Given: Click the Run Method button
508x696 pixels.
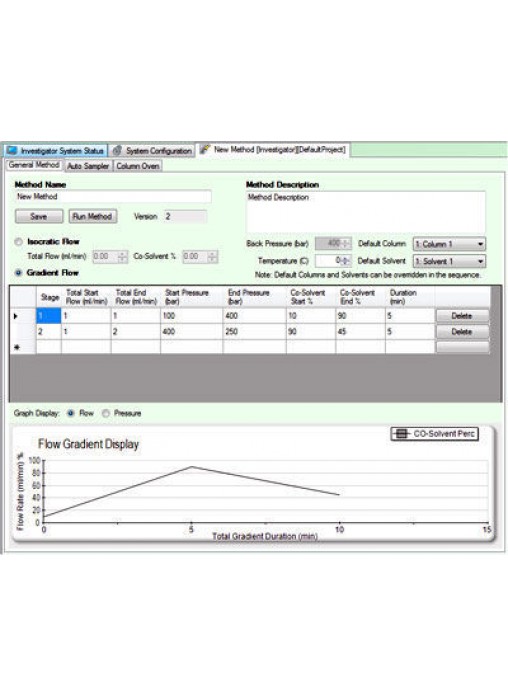Looking at the screenshot, I should pos(93,217).
